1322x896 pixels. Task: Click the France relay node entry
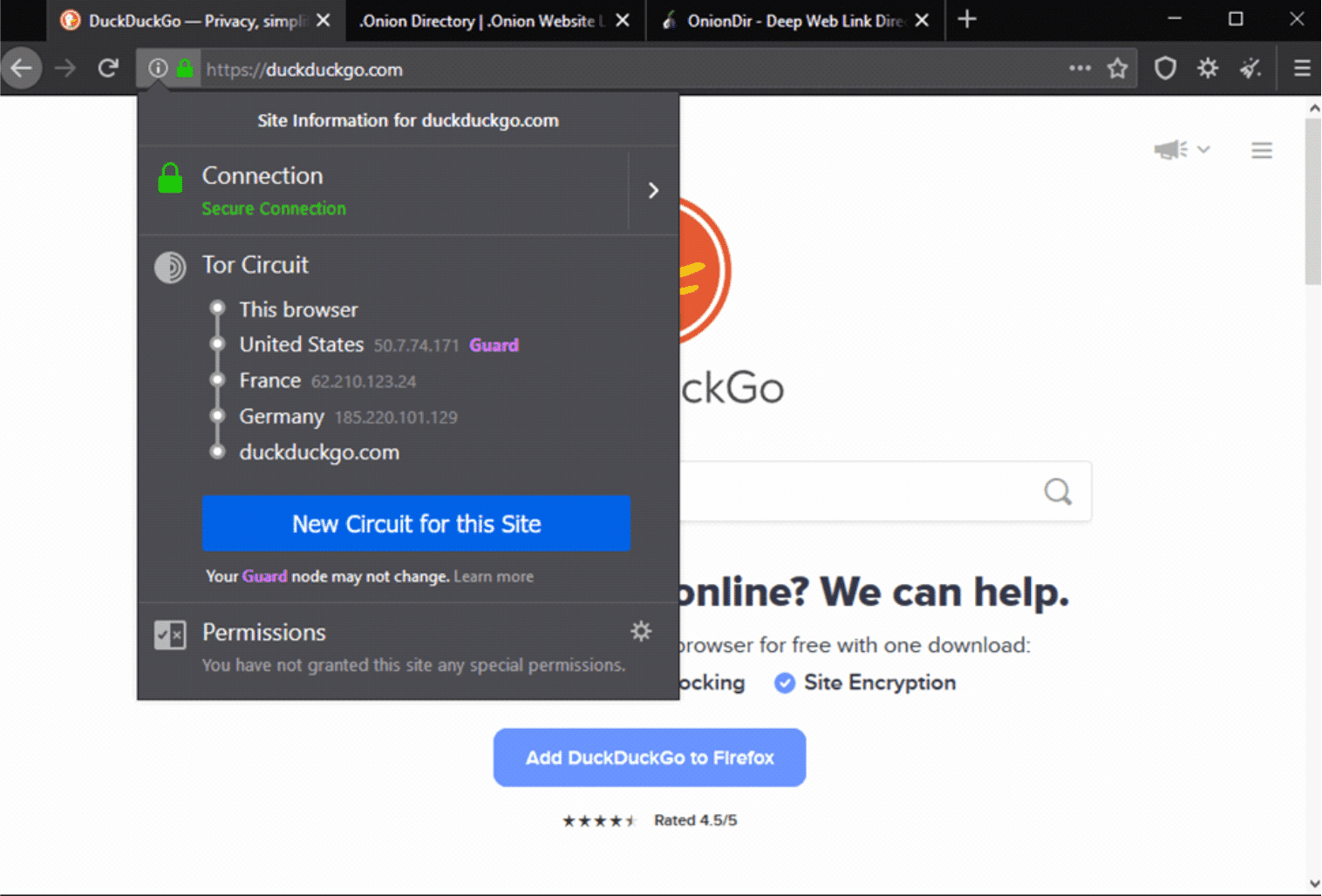coord(327,380)
